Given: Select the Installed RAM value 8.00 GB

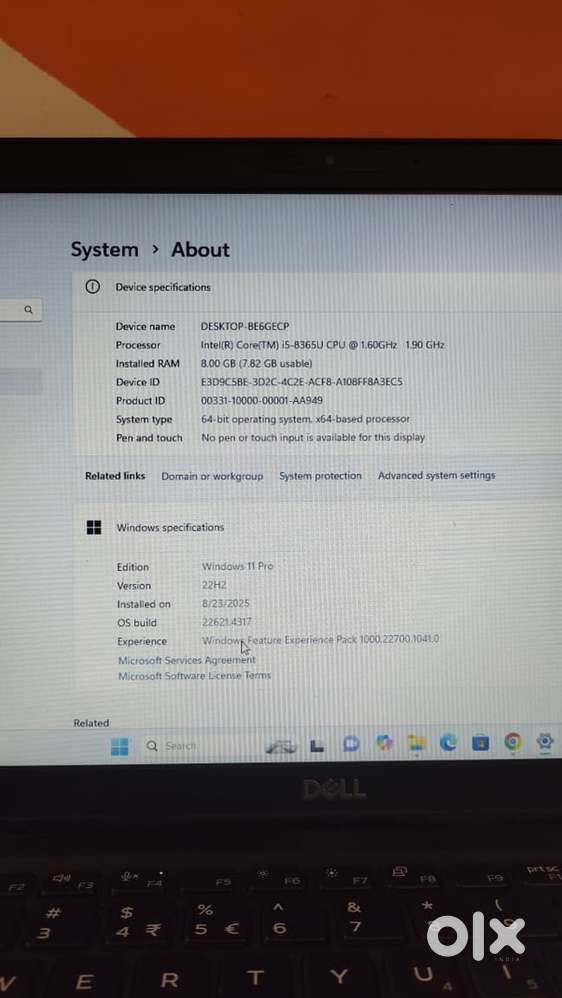Looking at the screenshot, I should pyautogui.click(x=256, y=363).
